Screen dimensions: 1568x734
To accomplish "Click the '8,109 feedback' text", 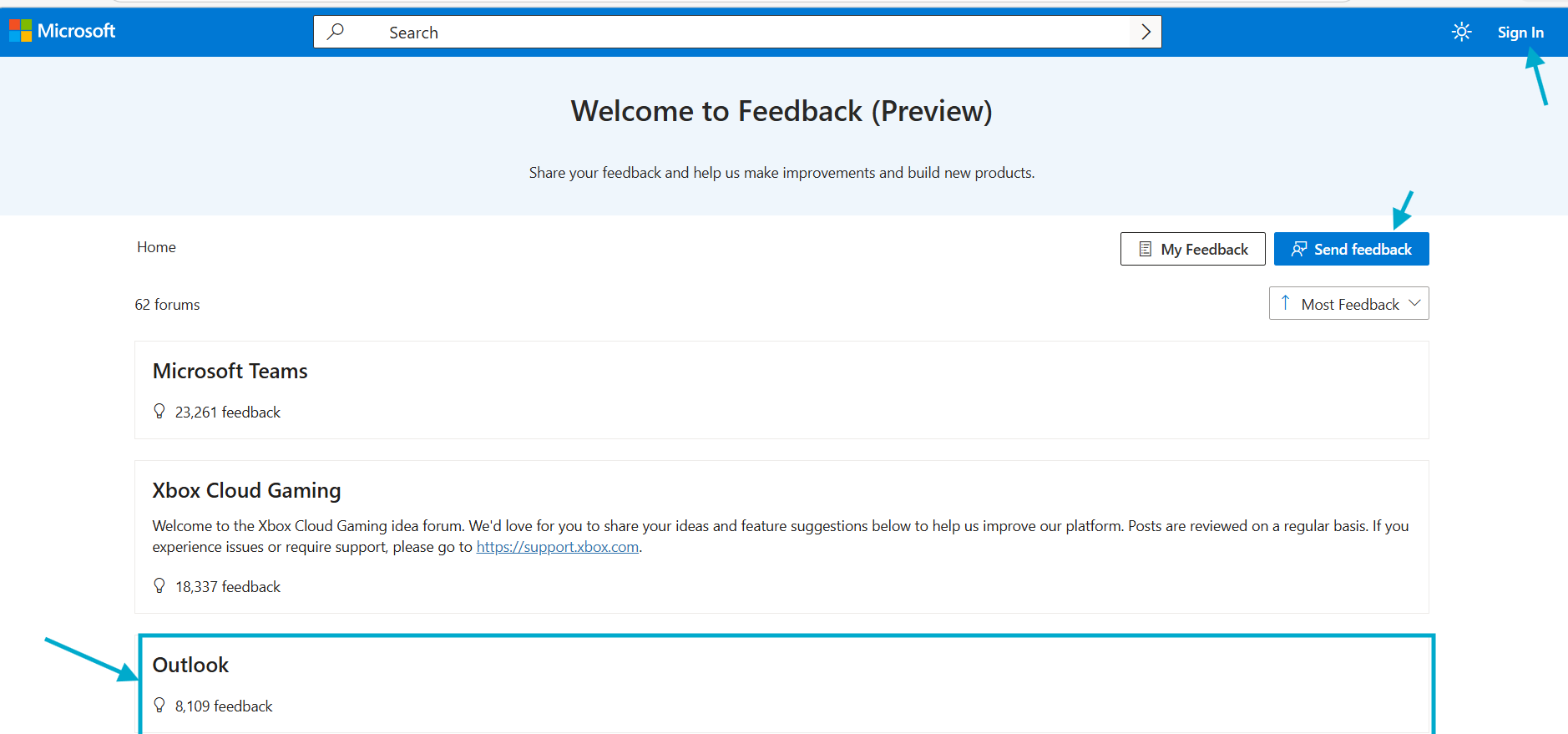I will 224,706.
